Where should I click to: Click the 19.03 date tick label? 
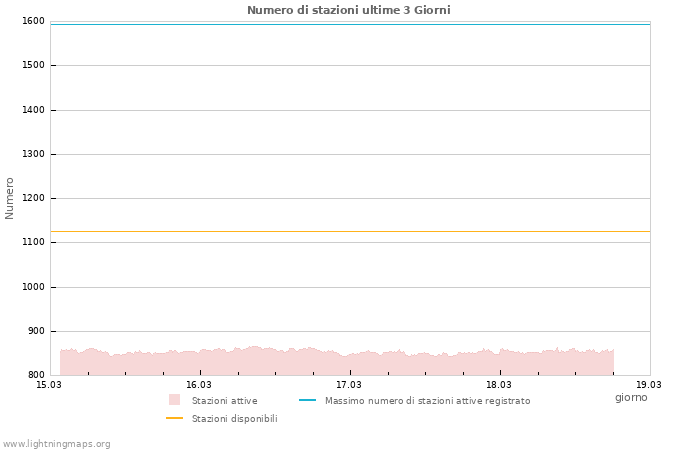[x=649, y=384]
